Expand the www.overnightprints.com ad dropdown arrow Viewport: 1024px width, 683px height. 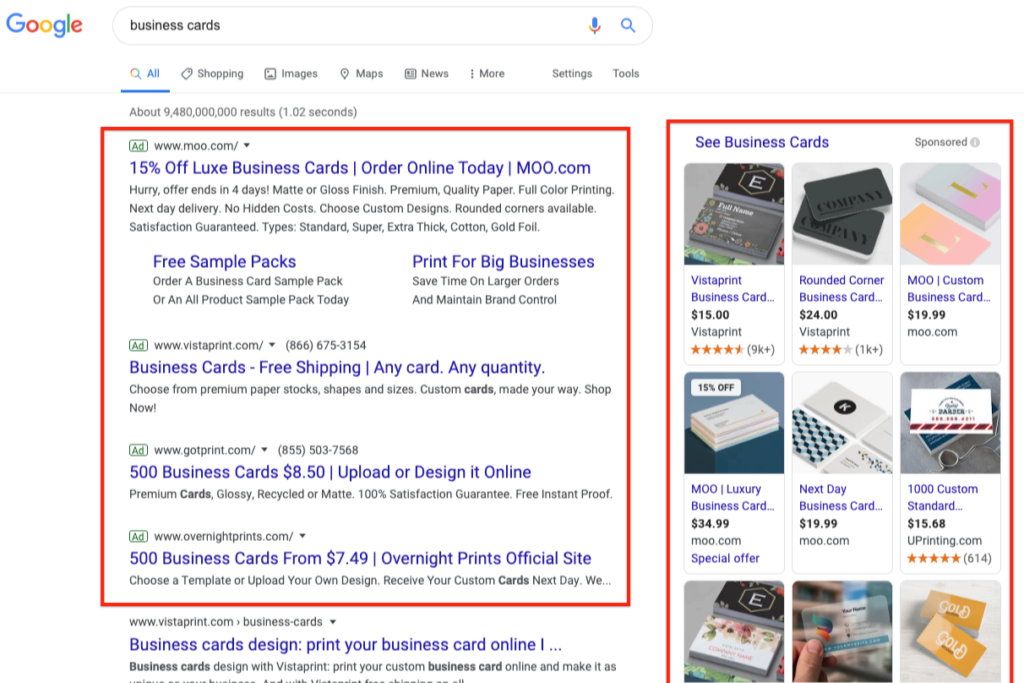pyautogui.click(x=302, y=536)
